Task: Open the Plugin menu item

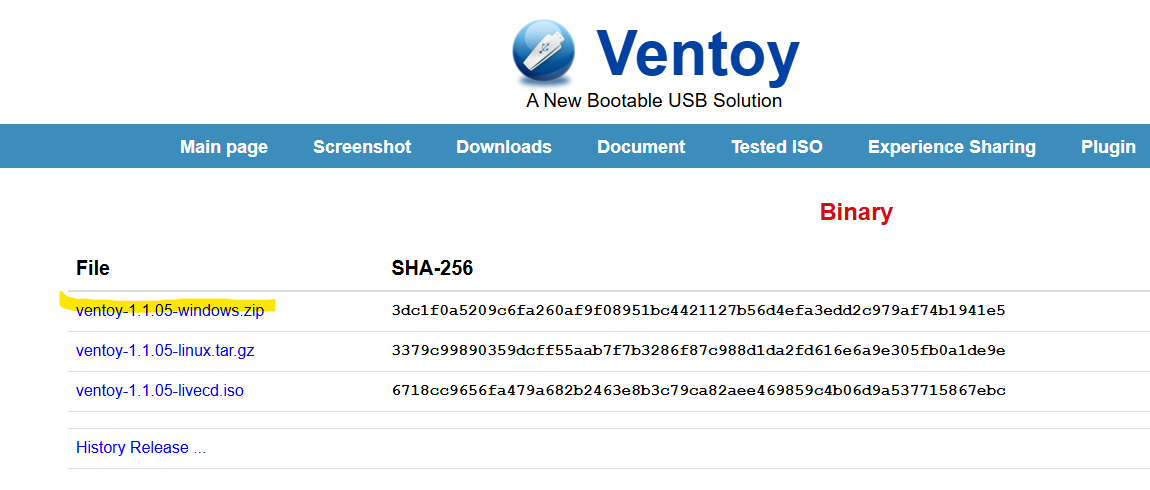Action: click(x=1108, y=147)
